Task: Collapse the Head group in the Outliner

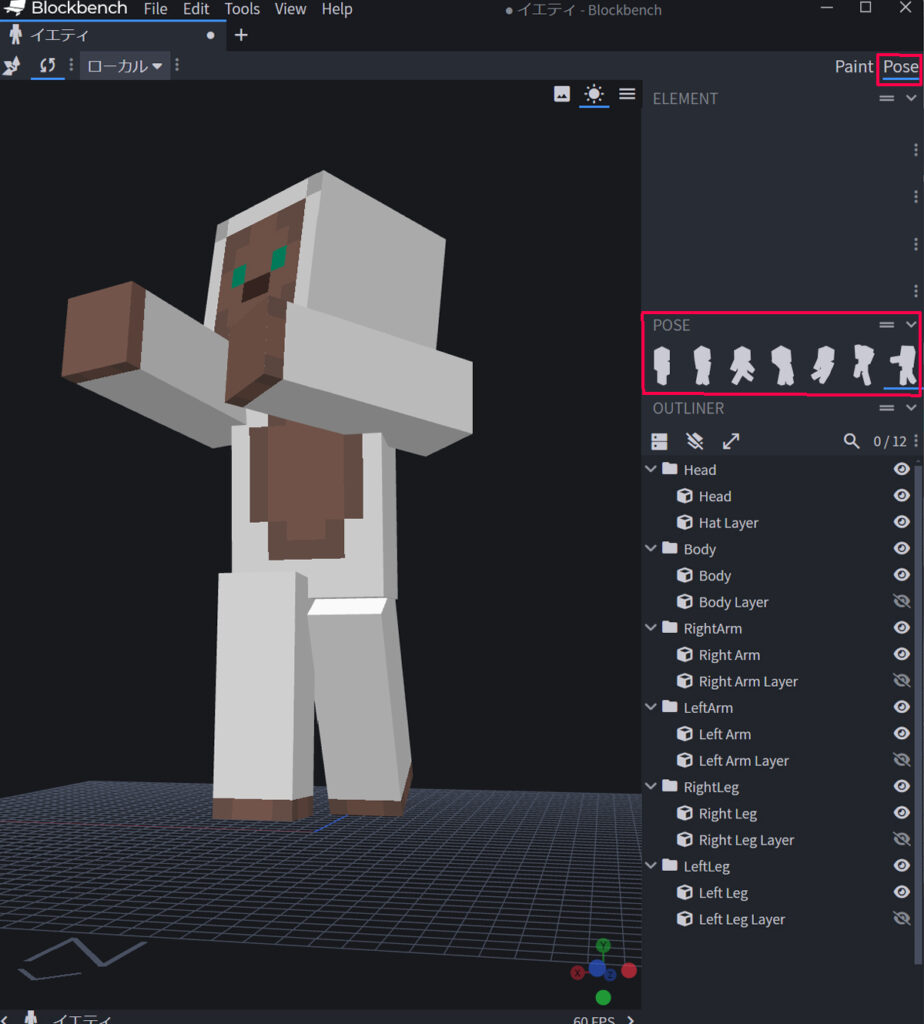Action: (x=651, y=468)
